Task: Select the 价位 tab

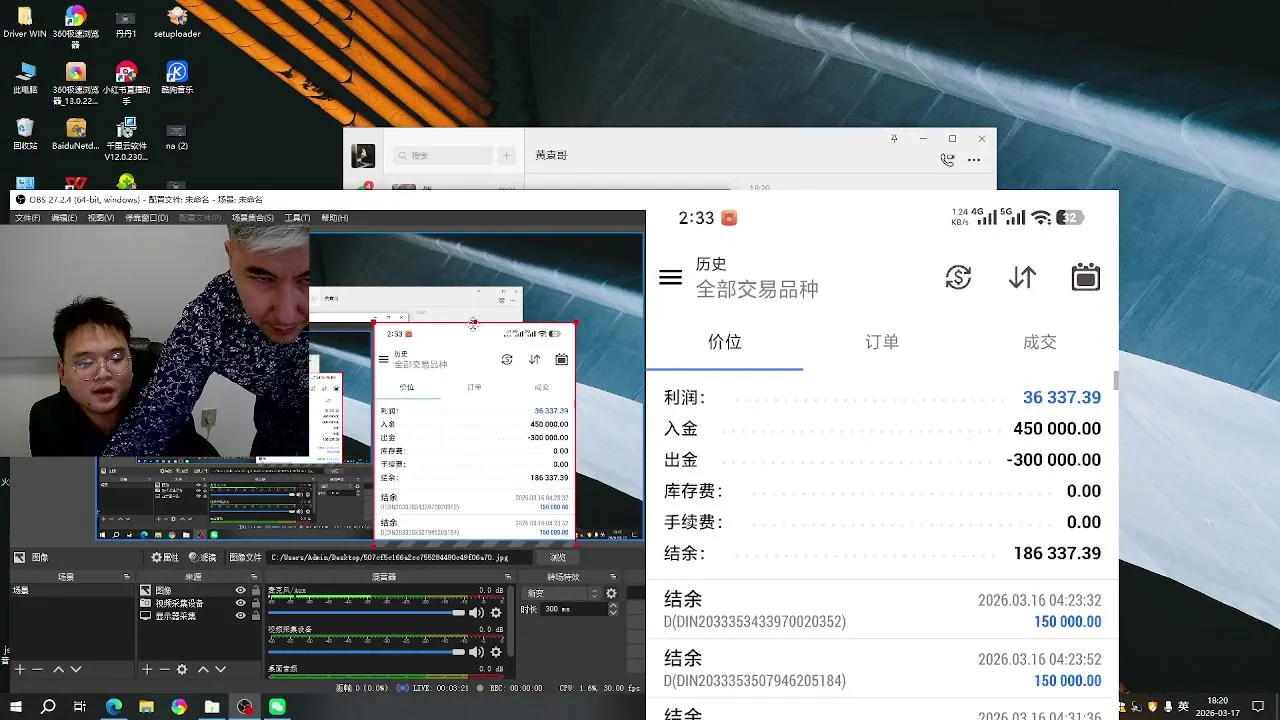Action: click(x=725, y=342)
